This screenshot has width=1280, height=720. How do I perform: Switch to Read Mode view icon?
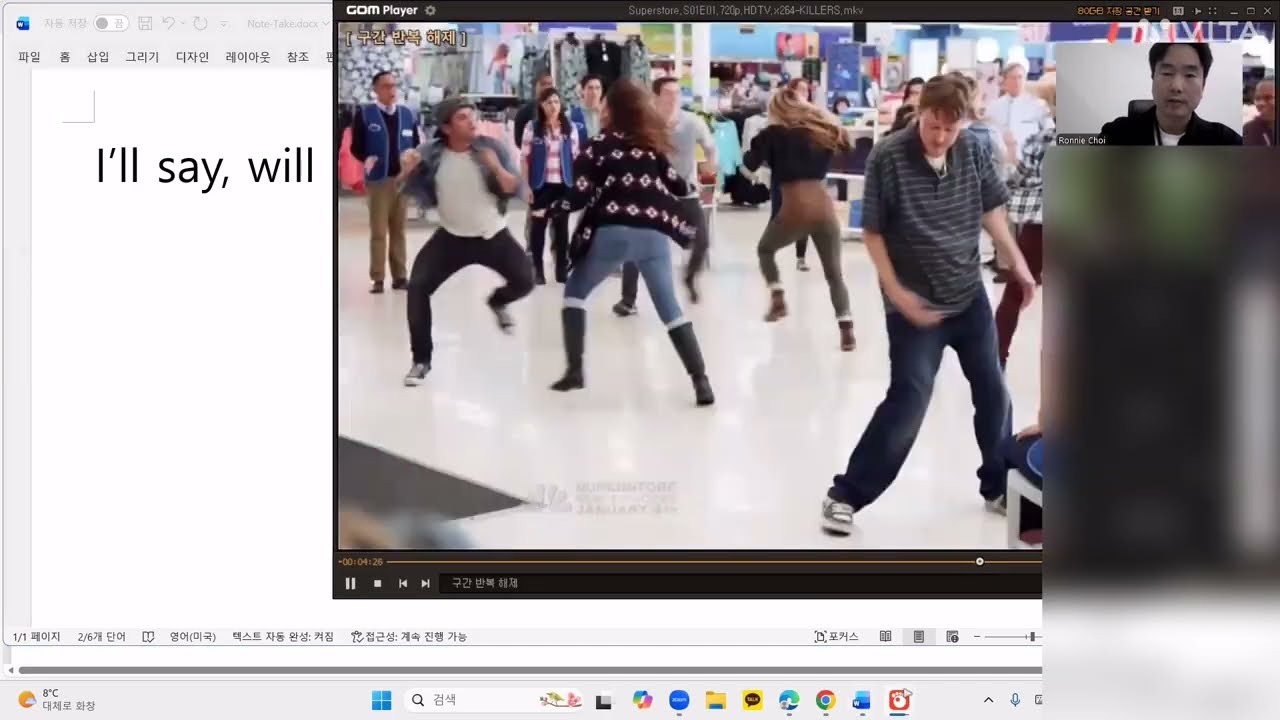point(885,636)
